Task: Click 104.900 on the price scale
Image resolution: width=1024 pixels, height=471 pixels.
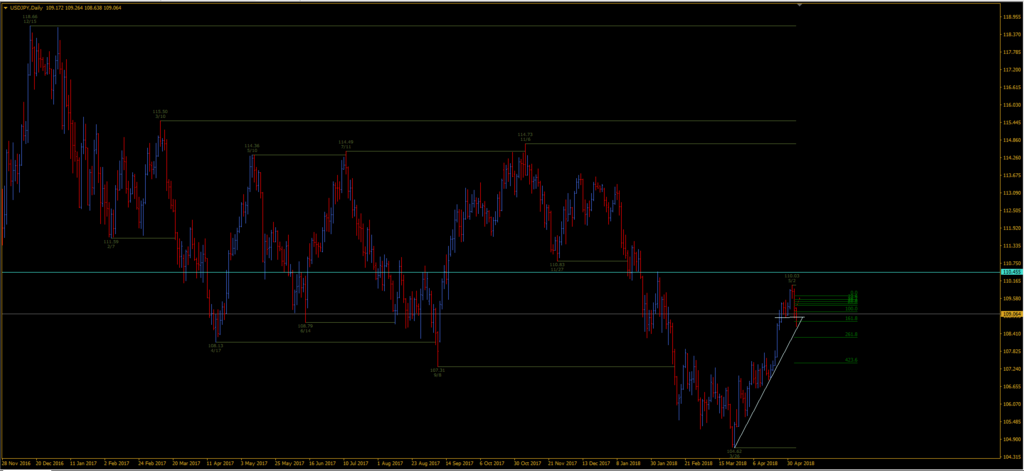Action: (1012, 439)
